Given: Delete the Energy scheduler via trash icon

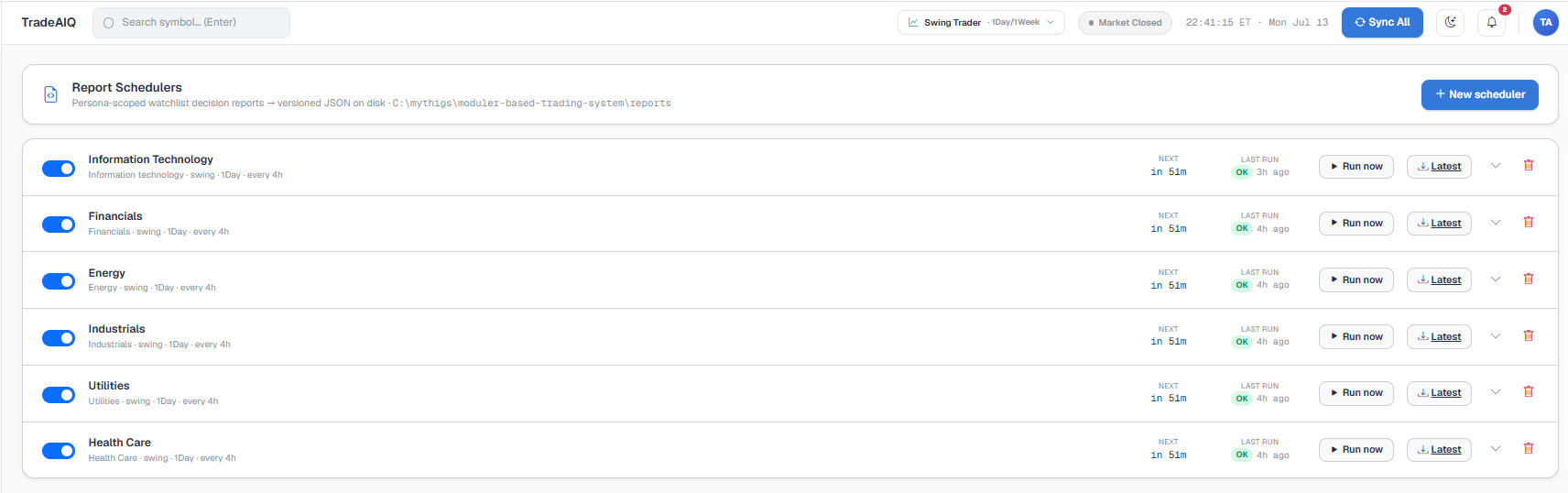Looking at the screenshot, I should pos(1529,279).
